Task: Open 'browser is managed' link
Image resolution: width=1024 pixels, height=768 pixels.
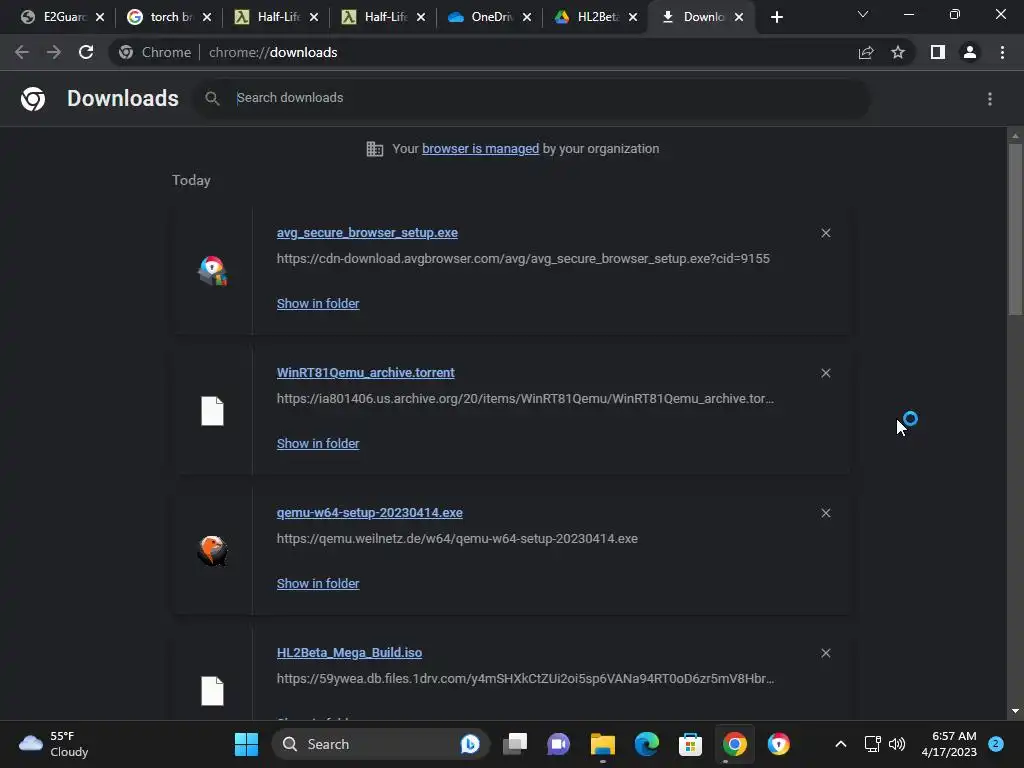Action: coord(481,149)
